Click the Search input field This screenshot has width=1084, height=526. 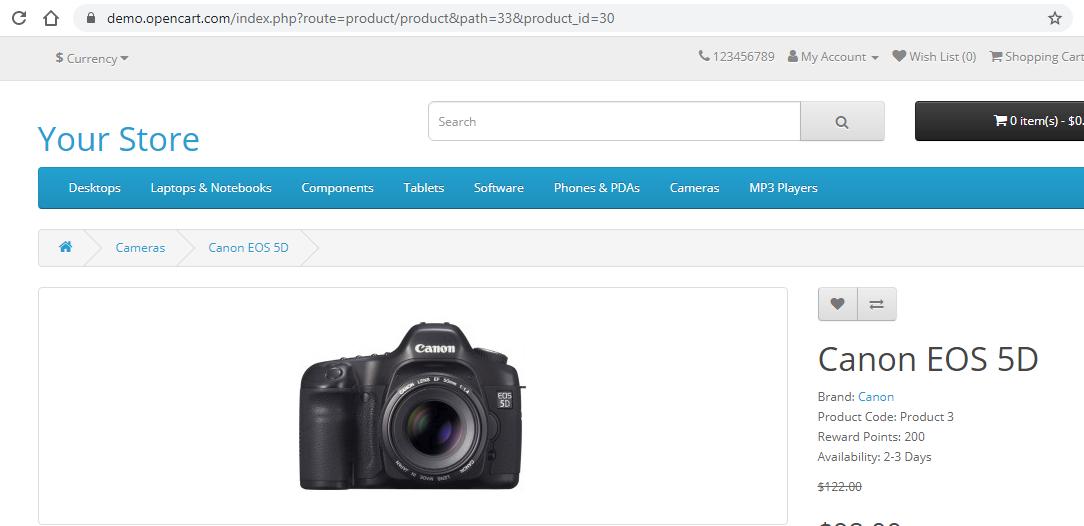(x=615, y=122)
